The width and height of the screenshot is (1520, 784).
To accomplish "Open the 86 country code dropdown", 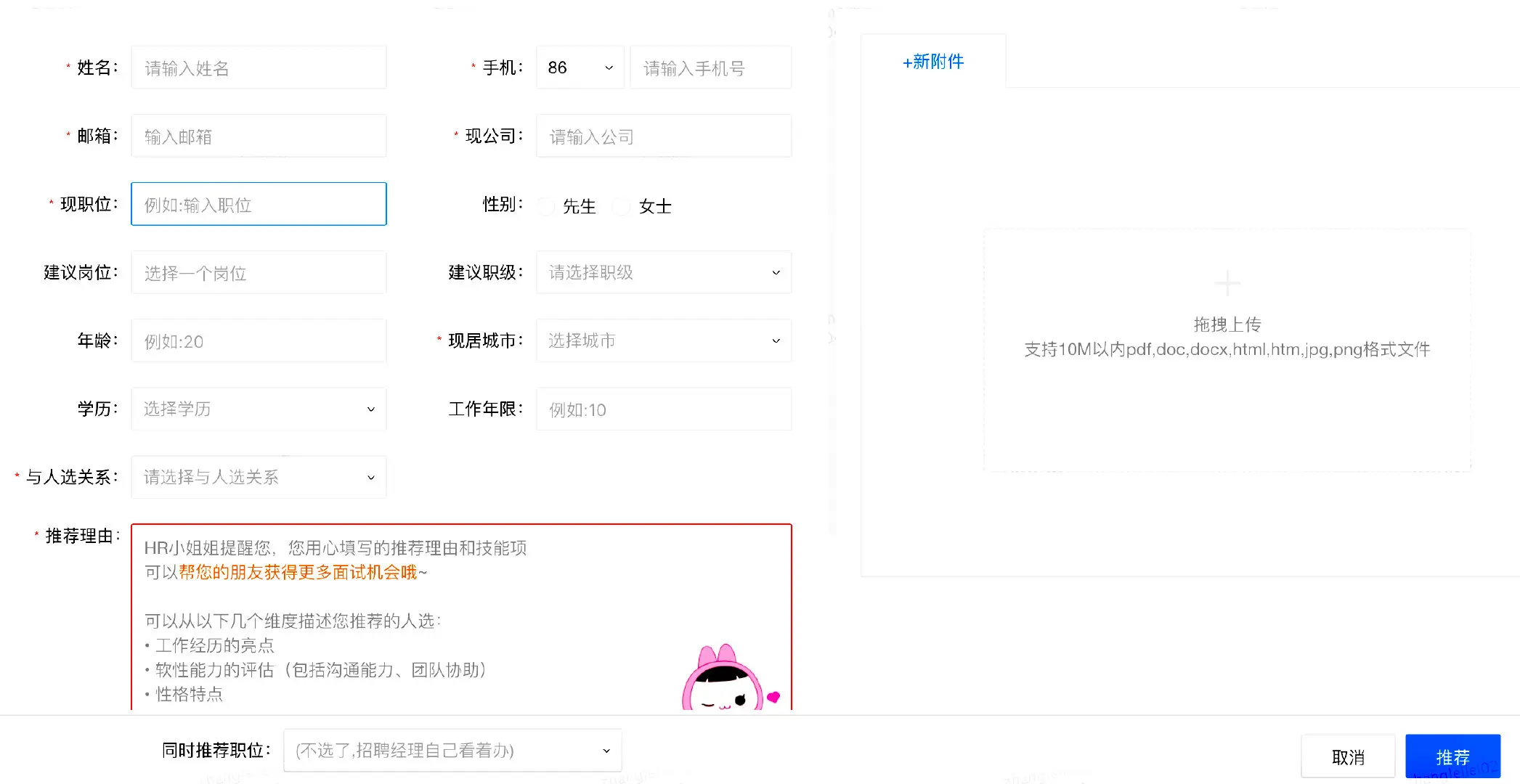I will (x=580, y=68).
